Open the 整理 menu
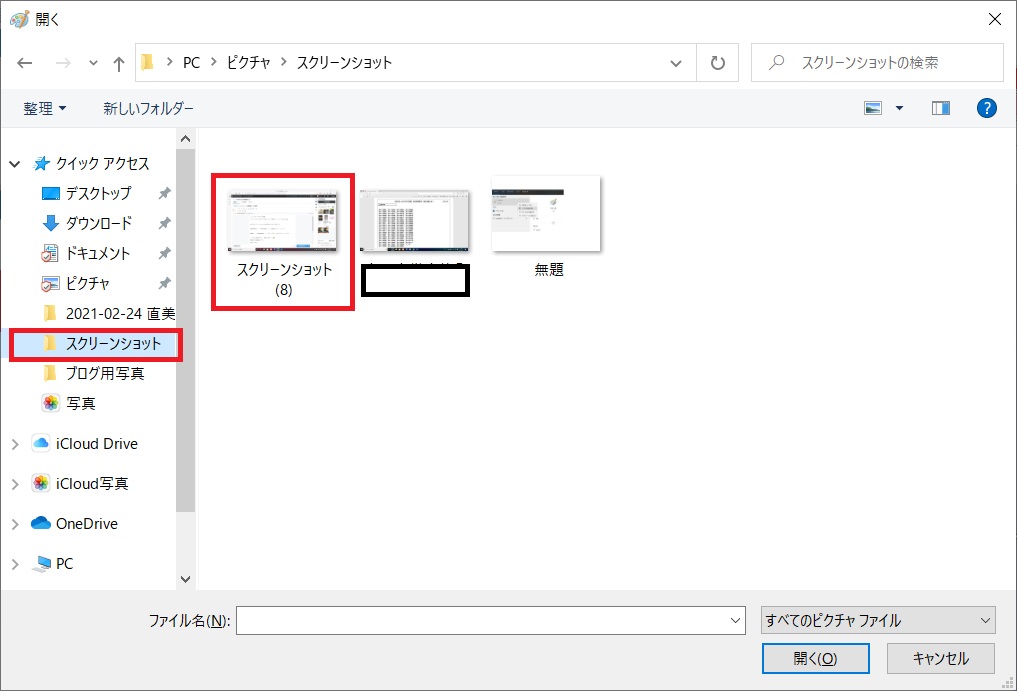This screenshot has height=691, width=1017. (x=45, y=108)
